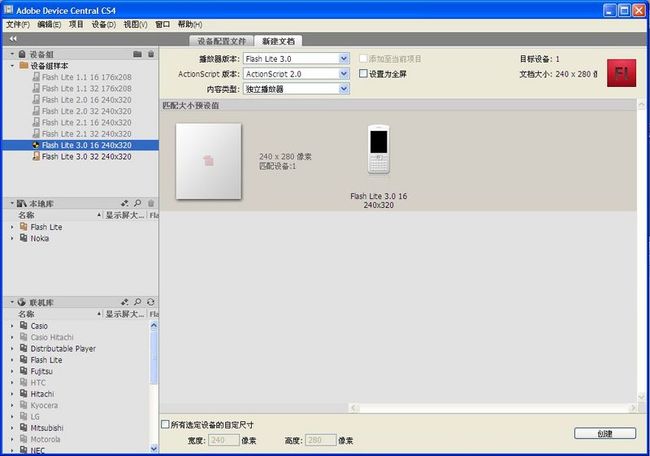Enable the set as fullscreen checkbox
This screenshot has height=456, width=650.
[363, 73]
